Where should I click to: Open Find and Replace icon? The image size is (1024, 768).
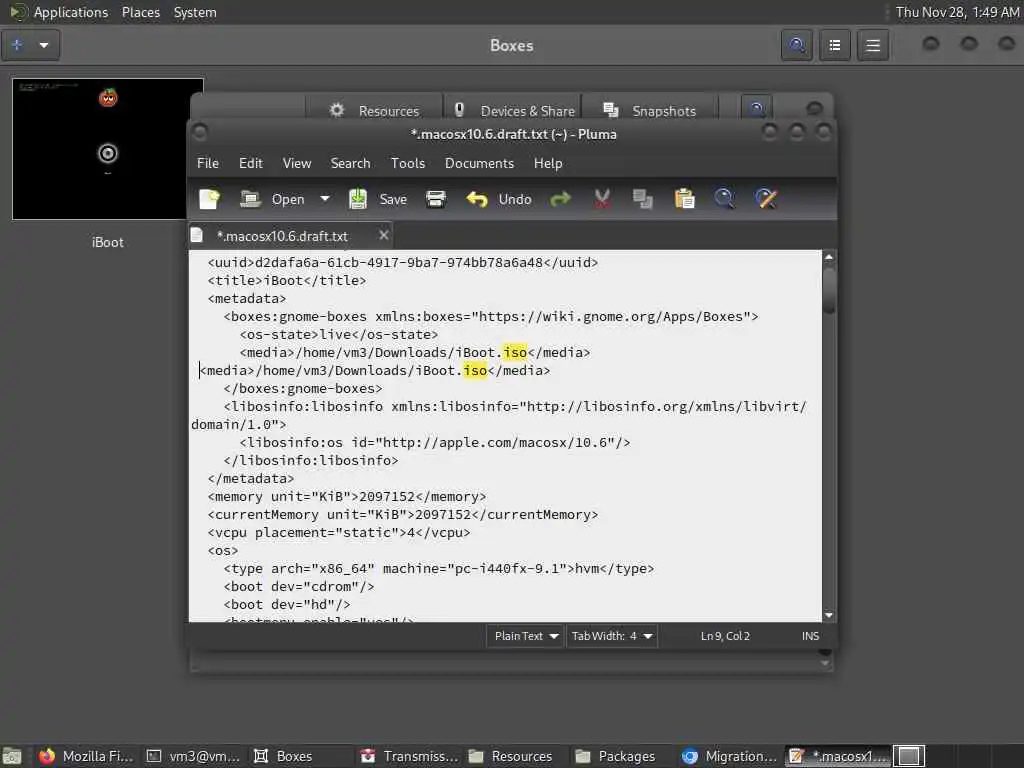coord(766,199)
